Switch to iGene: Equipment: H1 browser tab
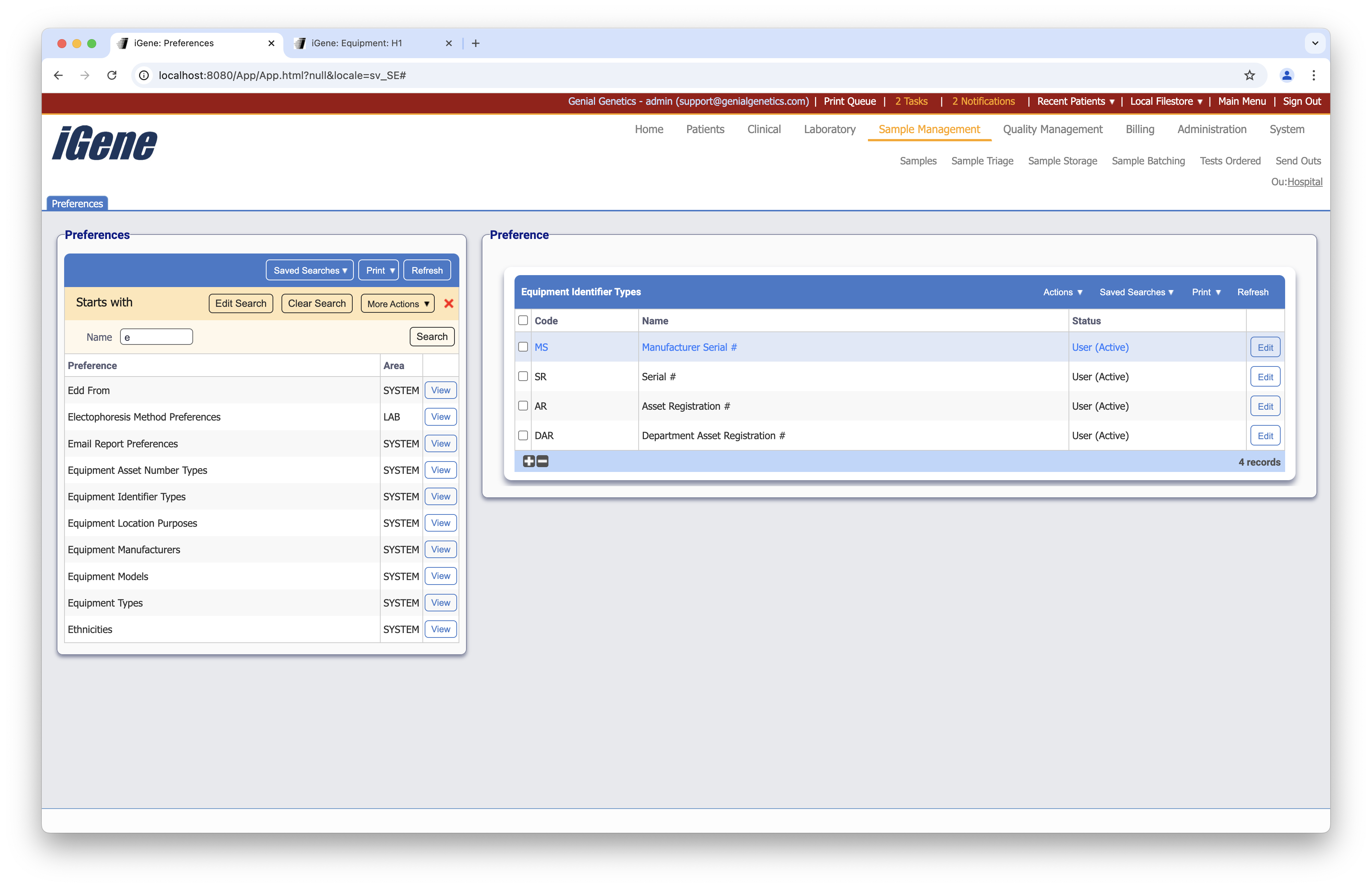The height and width of the screenshot is (888, 1372). tap(357, 43)
